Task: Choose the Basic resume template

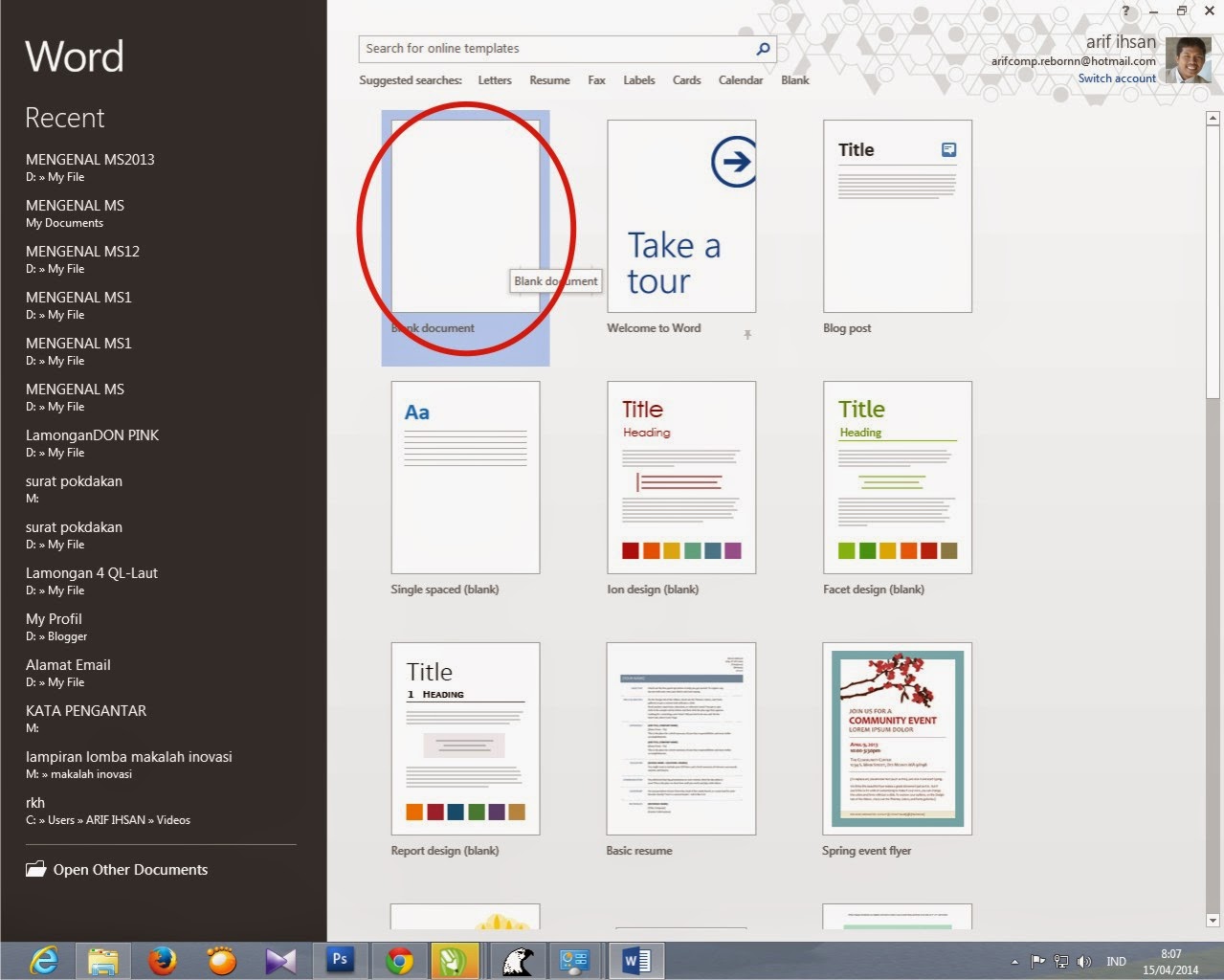Action: tap(681, 739)
